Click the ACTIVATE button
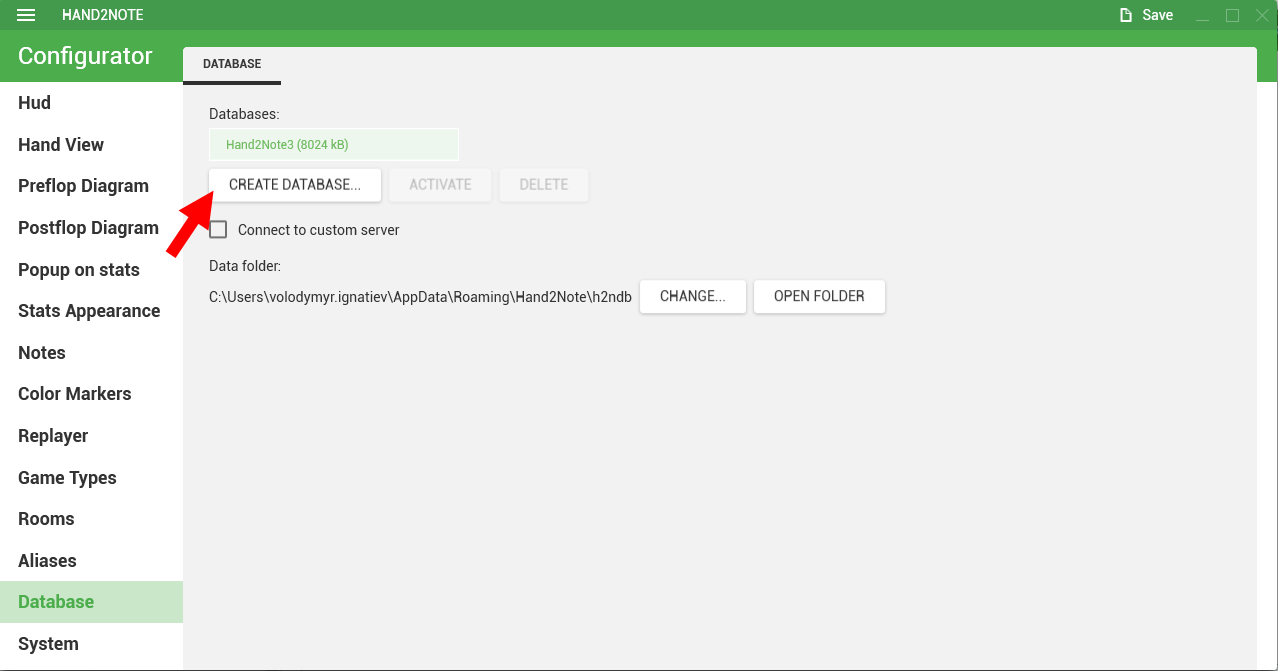Viewport: 1278px width, 671px height. [x=440, y=185]
